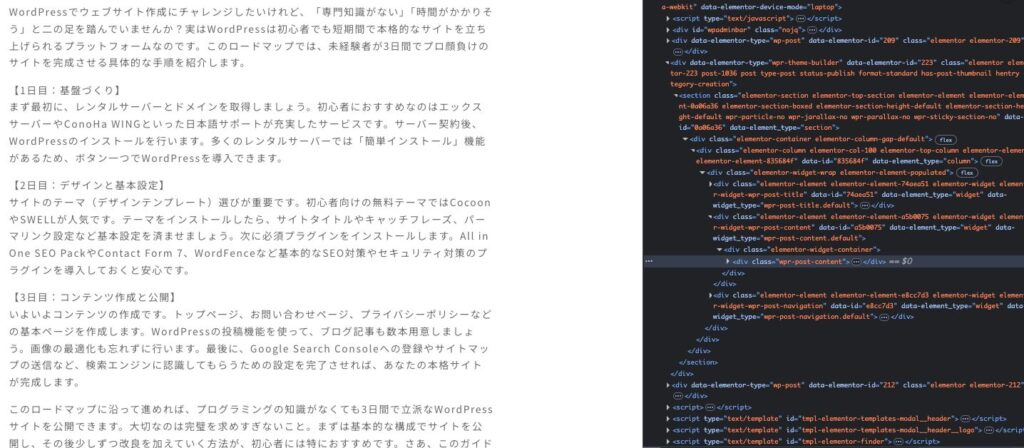Viewport: 1024px width, 448px height.
Task: Click the ellipsis in the header__logo script row
Action: 989,430
